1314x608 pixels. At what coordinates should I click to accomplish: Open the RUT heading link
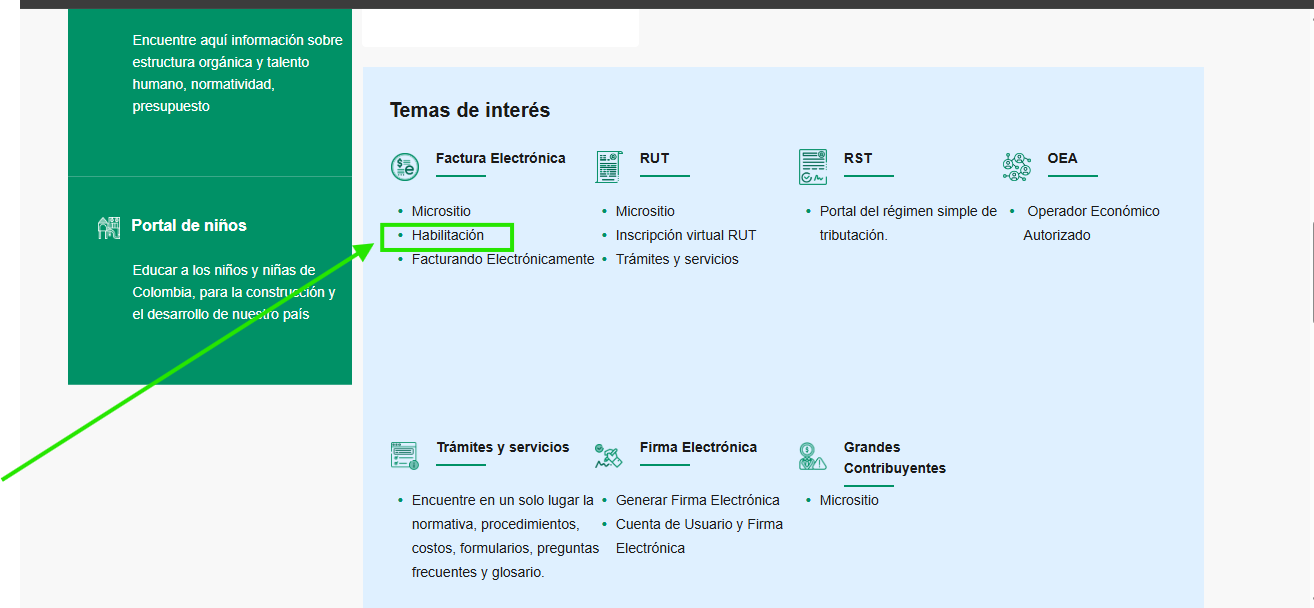pyautogui.click(x=655, y=158)
